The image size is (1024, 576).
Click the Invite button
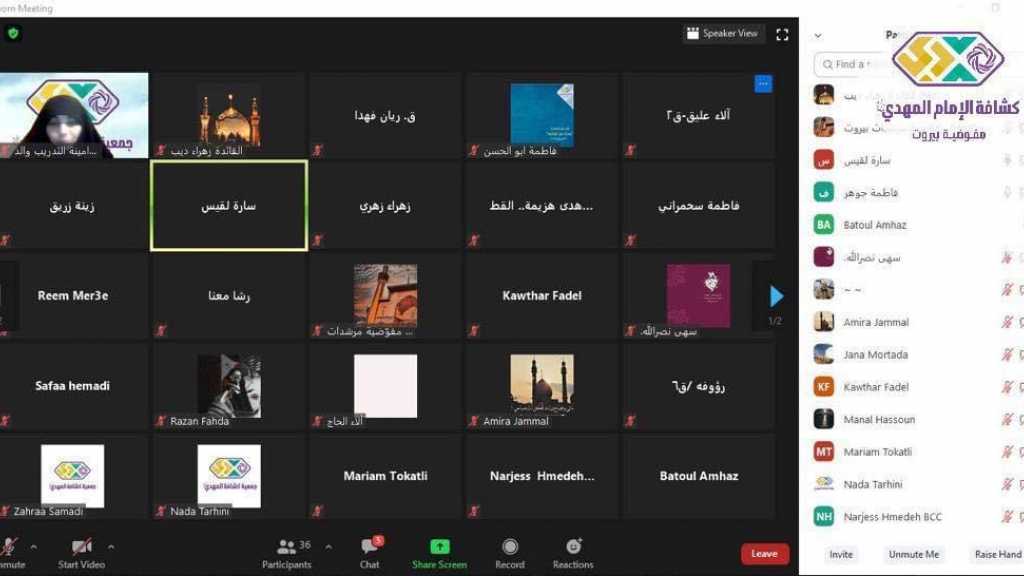click(x=841, y=554)
